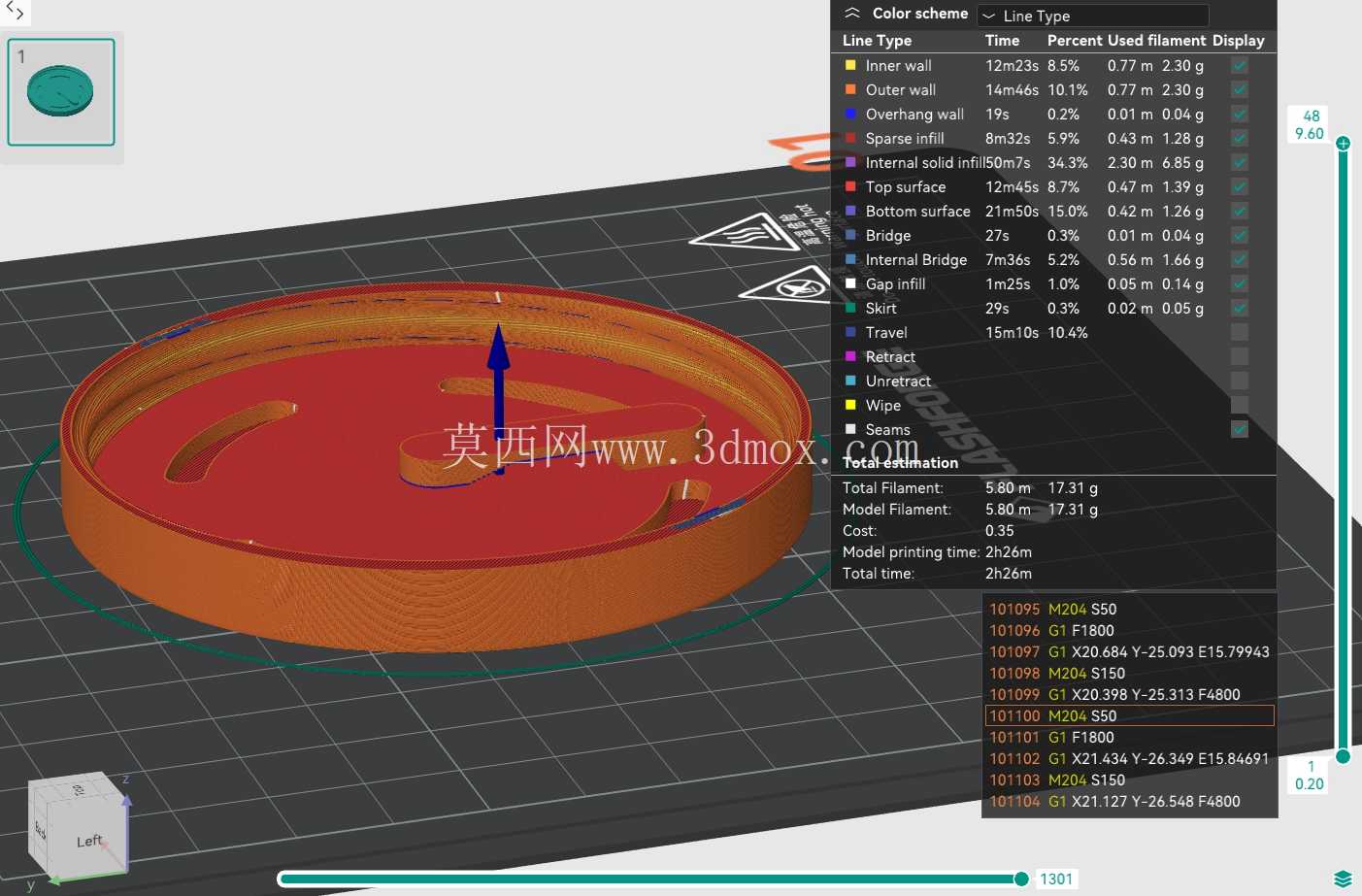Toggle Outer wall display checkbox
Viewport: 1362px width, 896px height.
pos(1240,89)
